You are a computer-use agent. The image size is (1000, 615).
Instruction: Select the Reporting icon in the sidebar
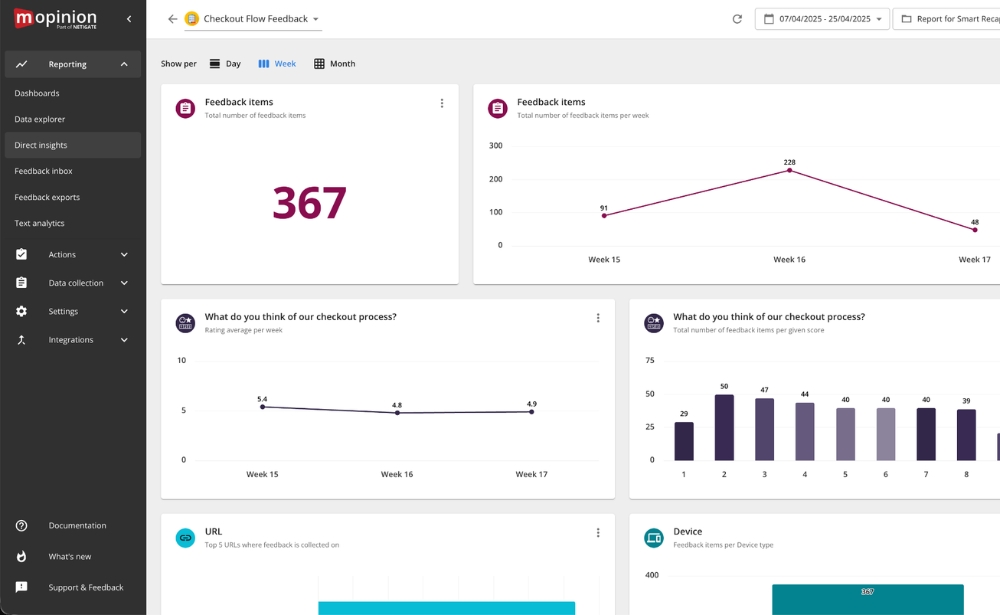[21, 64]
